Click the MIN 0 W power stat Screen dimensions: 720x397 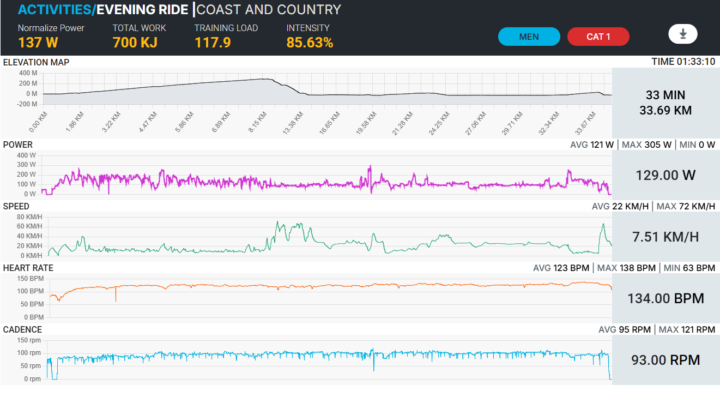(697, 145)
